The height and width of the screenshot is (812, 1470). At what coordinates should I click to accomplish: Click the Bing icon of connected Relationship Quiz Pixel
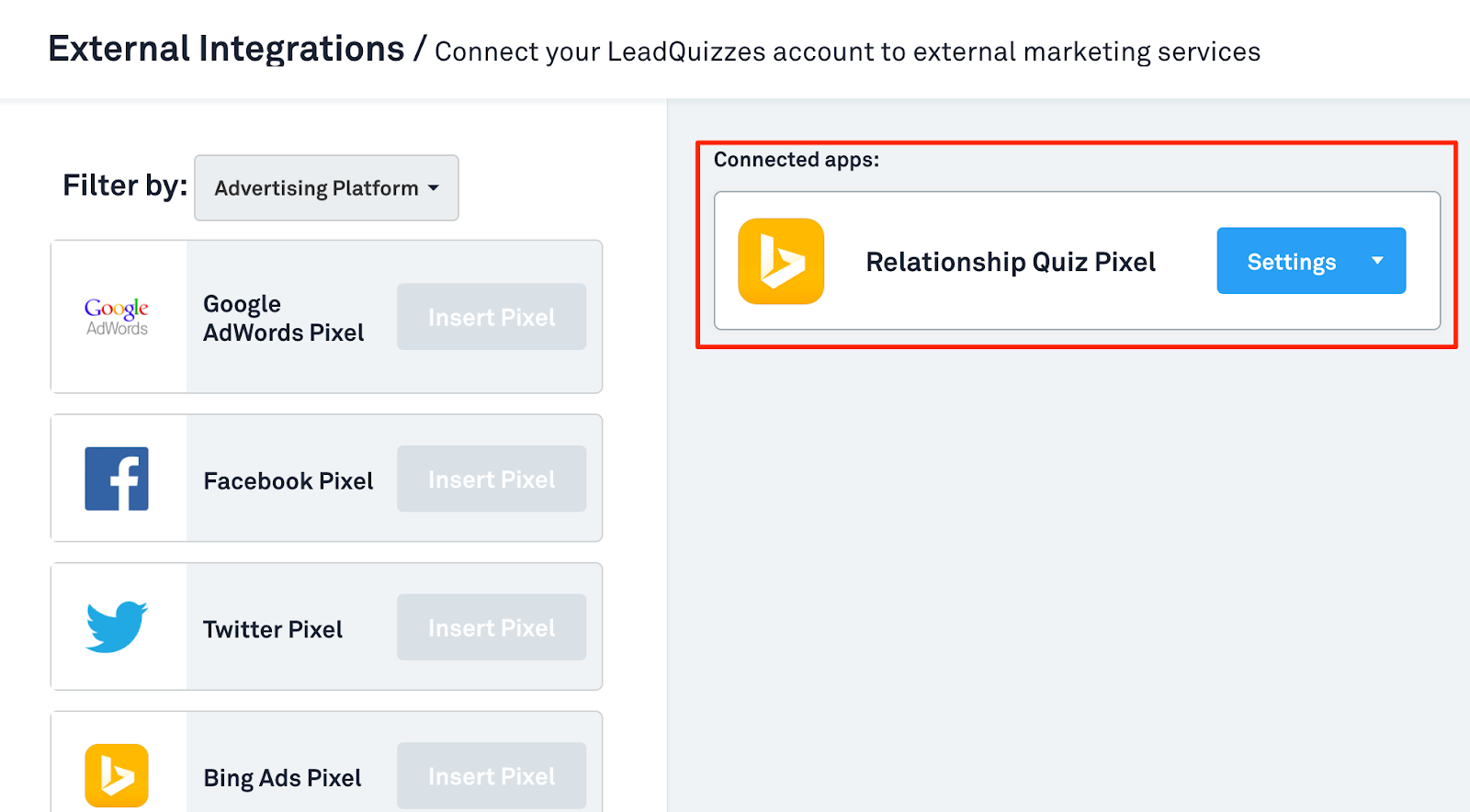781,261
